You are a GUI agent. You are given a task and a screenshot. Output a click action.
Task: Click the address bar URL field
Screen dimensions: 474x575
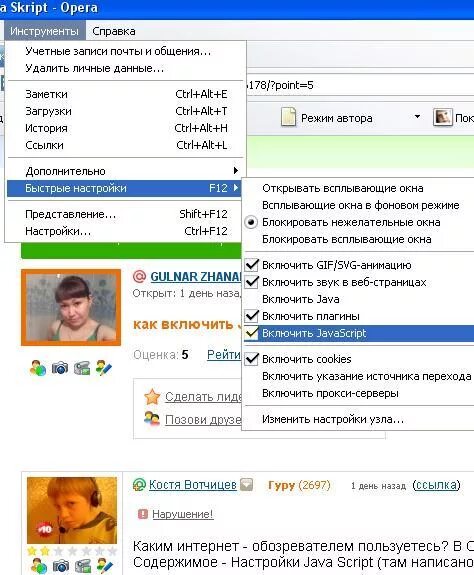[x=359, y=85]
